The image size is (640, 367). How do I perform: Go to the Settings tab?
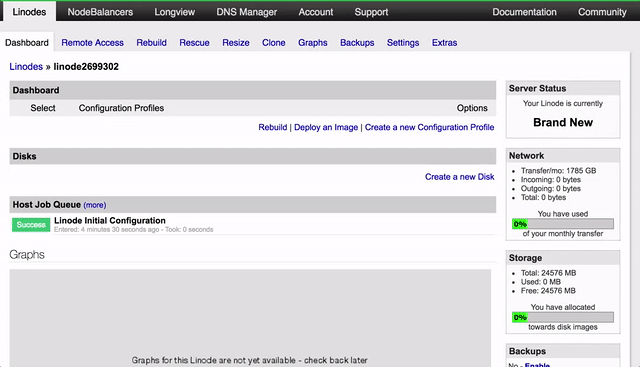(403, 42)
